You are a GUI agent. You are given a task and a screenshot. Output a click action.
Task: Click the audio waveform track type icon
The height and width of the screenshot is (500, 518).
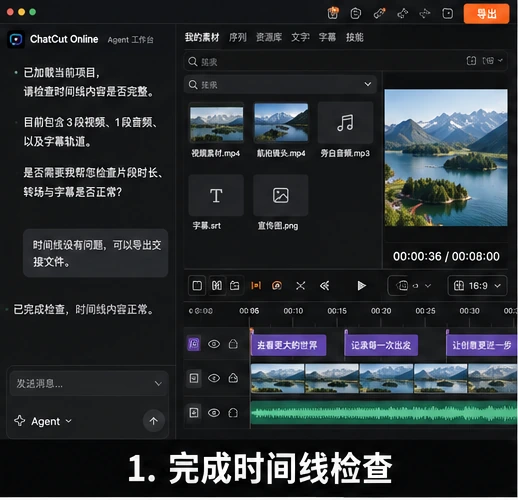click(x=194, y=413)
